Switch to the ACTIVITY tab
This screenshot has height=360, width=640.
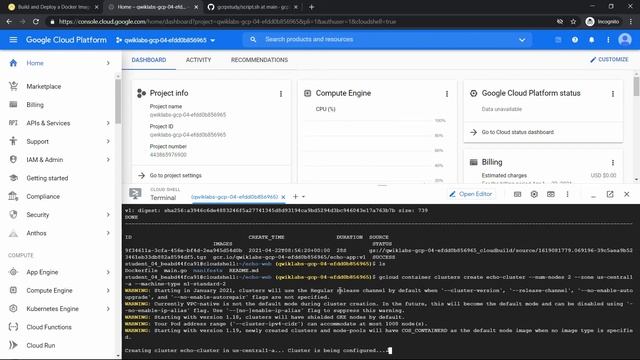pos(198,60)
